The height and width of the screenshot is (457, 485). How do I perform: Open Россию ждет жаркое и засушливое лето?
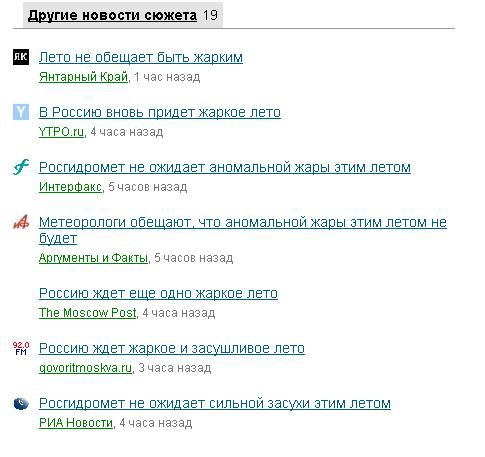click(172, 348)
